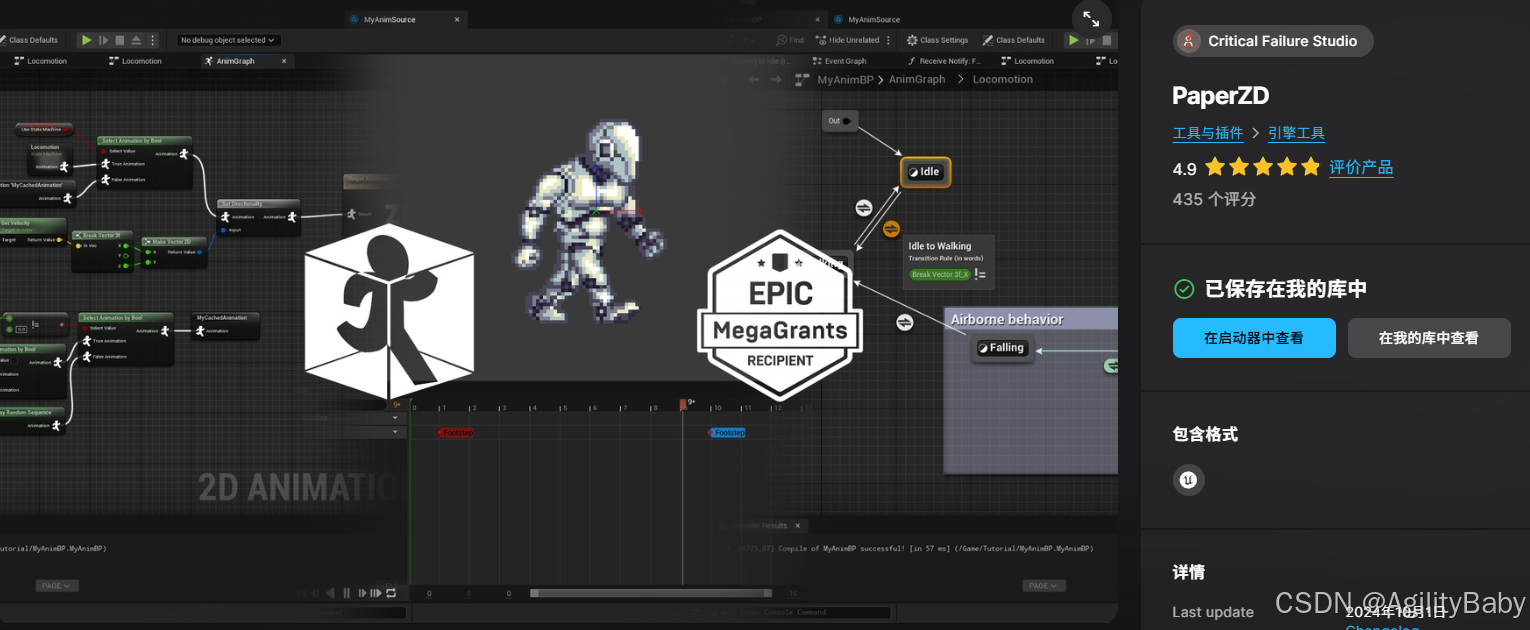Click the 评价产品 link
This screenshot has height=630, width=1530.
point(1361,167)
